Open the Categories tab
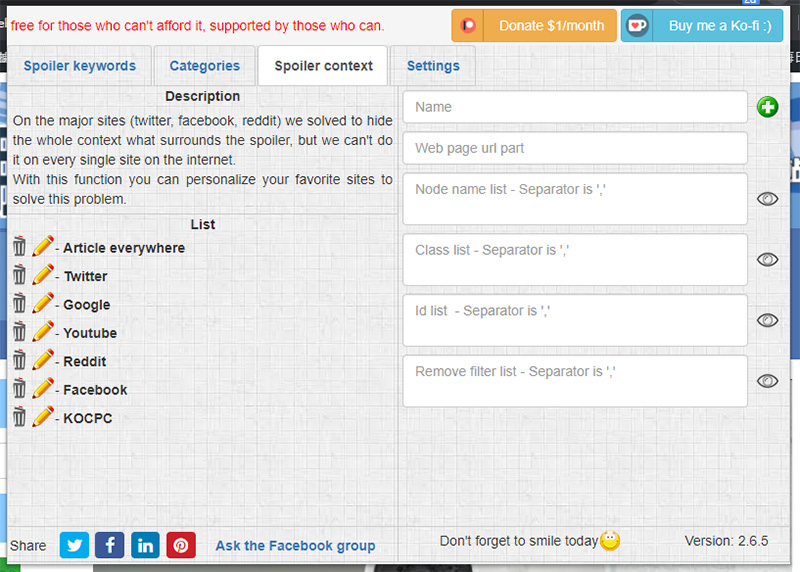This screenshot has width=800, height=572. click(x=205, y=66)
